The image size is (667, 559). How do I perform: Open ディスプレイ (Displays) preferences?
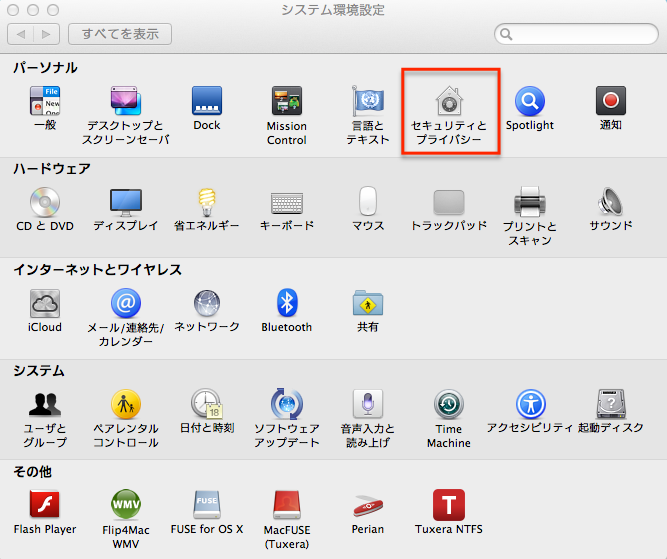coord(125,202)
